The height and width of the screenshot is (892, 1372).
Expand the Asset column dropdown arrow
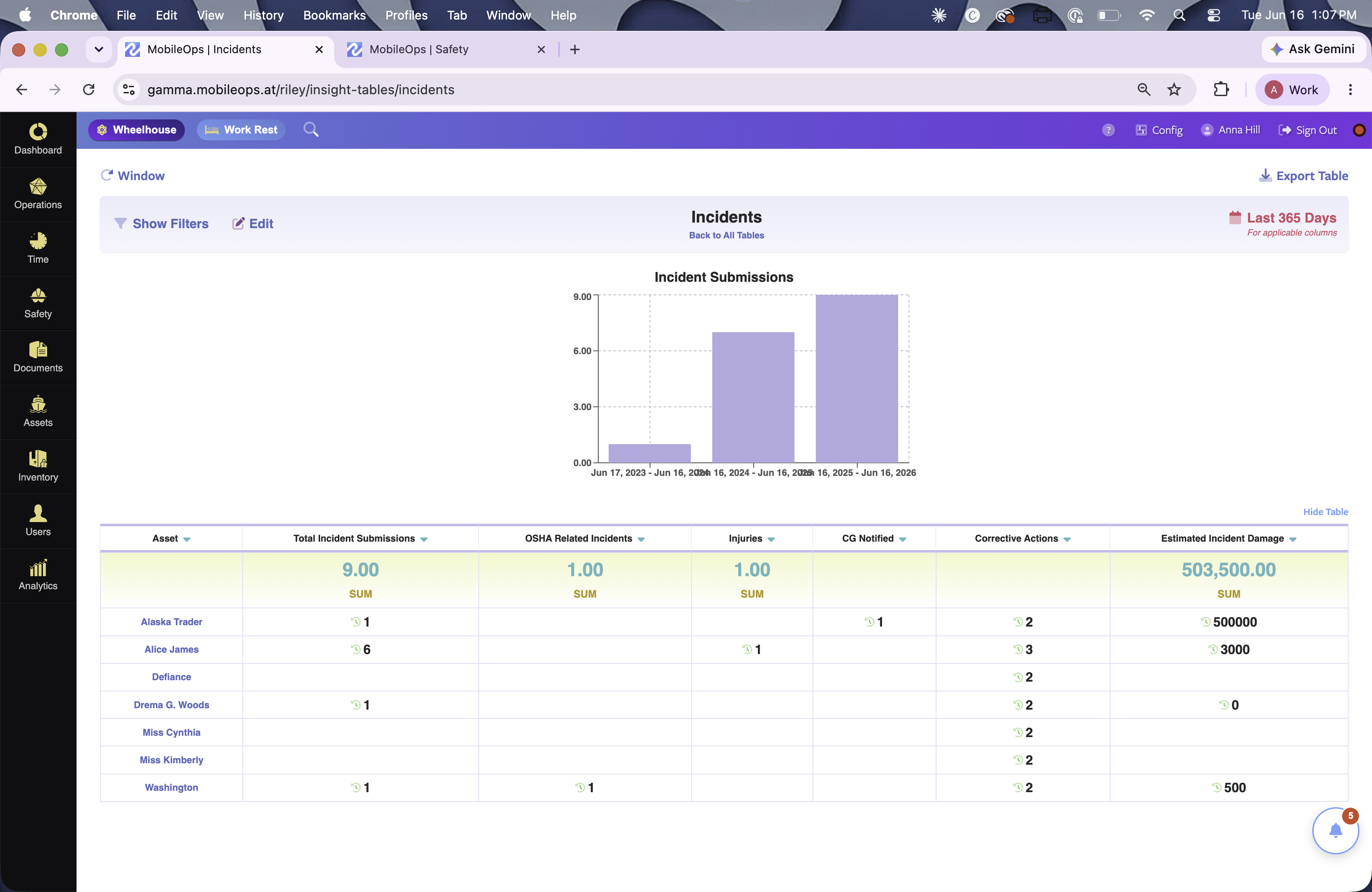(187, 539)
